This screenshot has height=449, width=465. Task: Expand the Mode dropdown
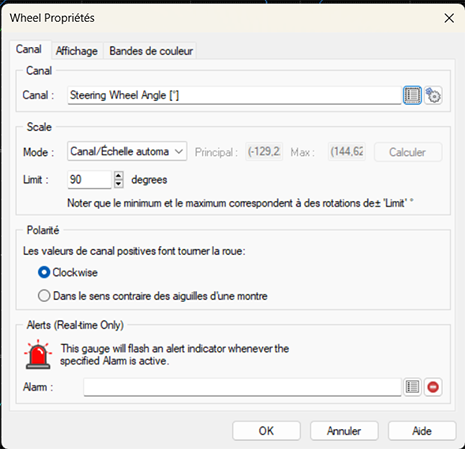pyautogui.click(x=127, y=152)
